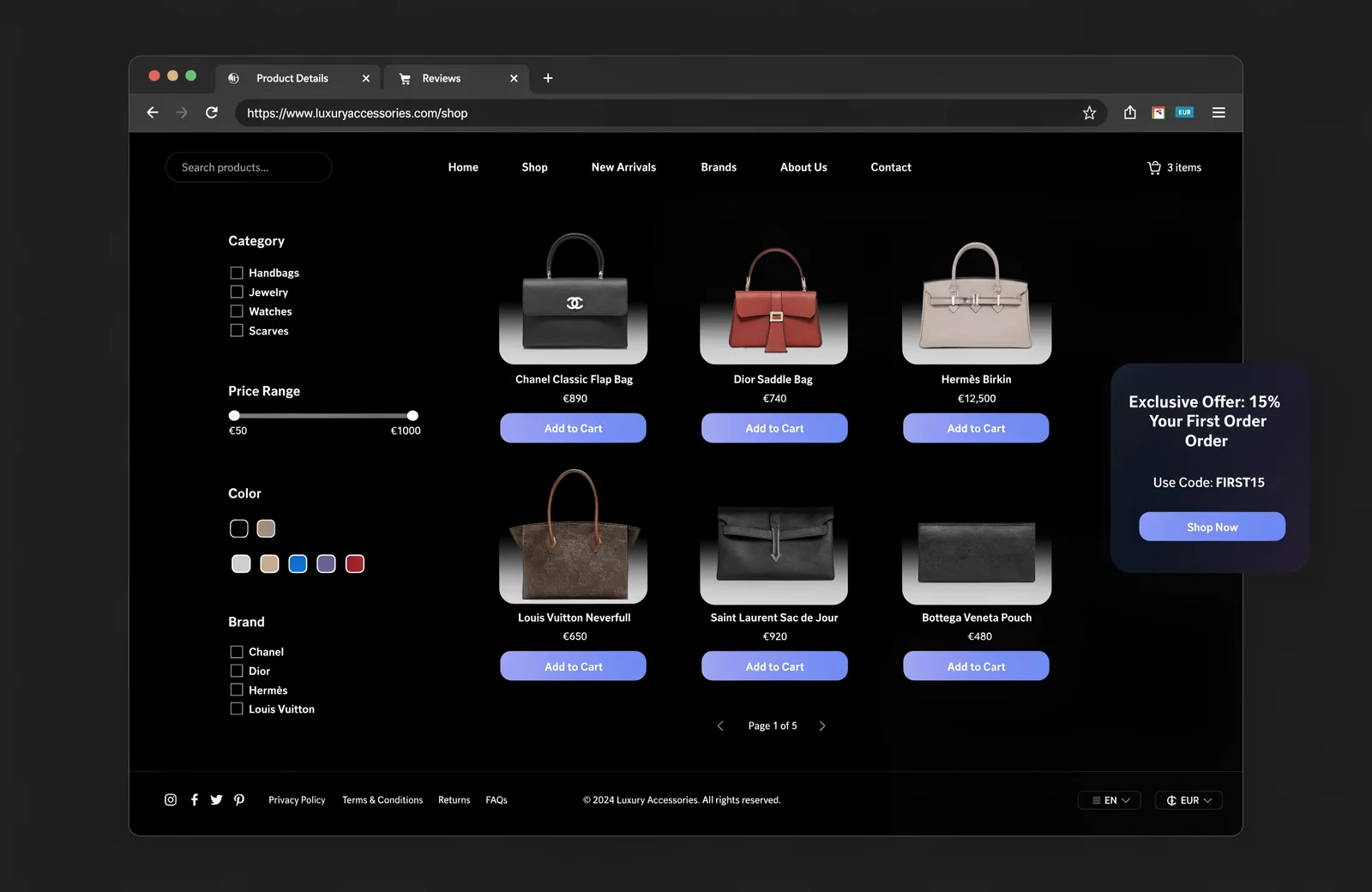Click the price range minimum handle at €50
The width and height of the screenshot is (1372, 892).
[x=234, y=416]
